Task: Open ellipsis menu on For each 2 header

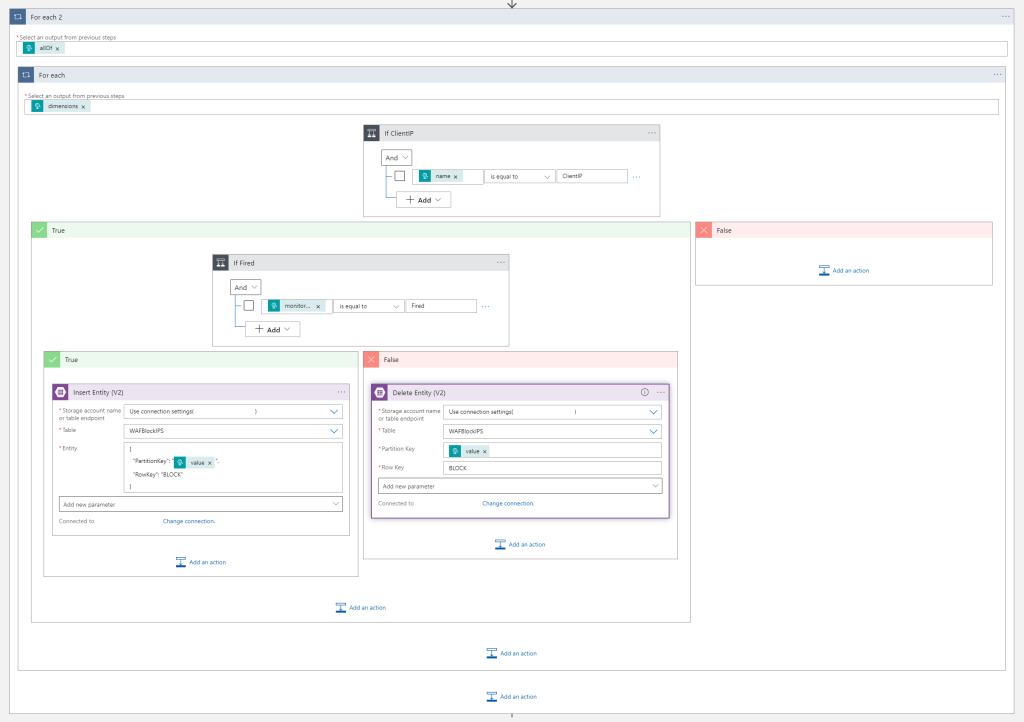Action: 1006,16
